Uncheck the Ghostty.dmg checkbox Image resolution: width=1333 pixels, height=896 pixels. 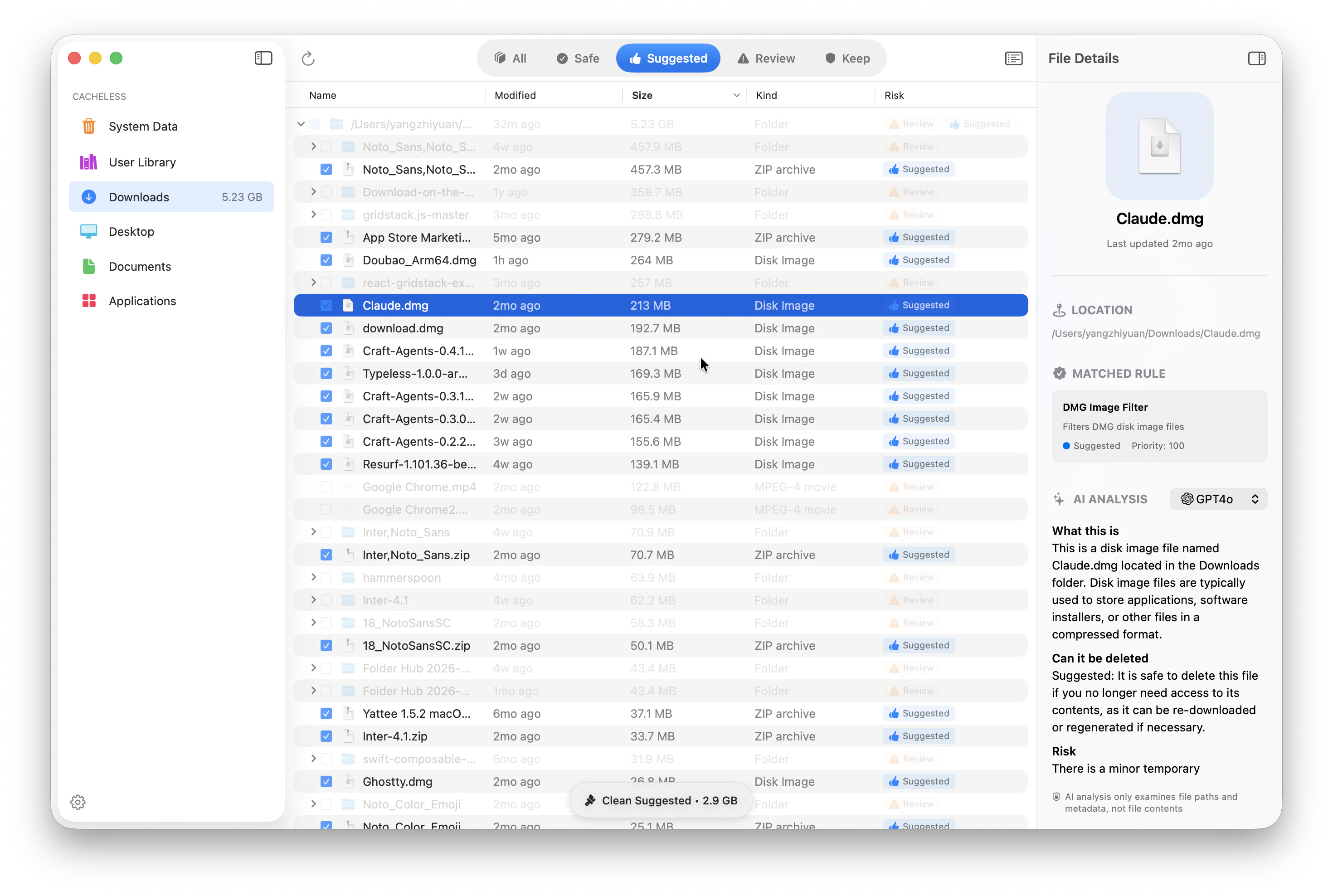[x=326, y=782]
